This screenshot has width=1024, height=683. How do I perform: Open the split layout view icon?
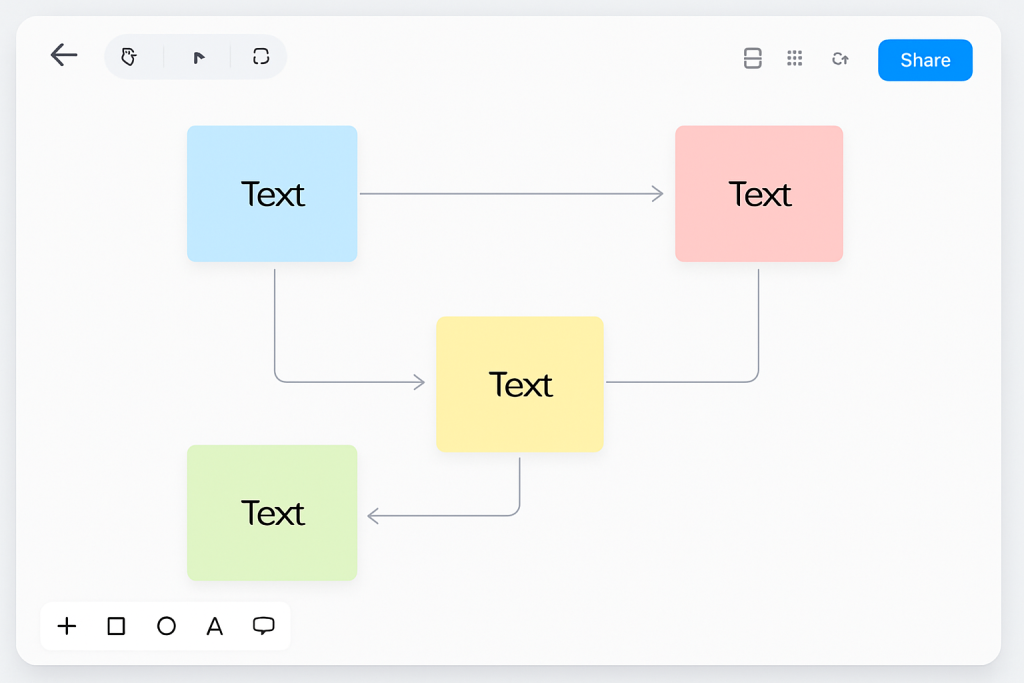[752, 58]
